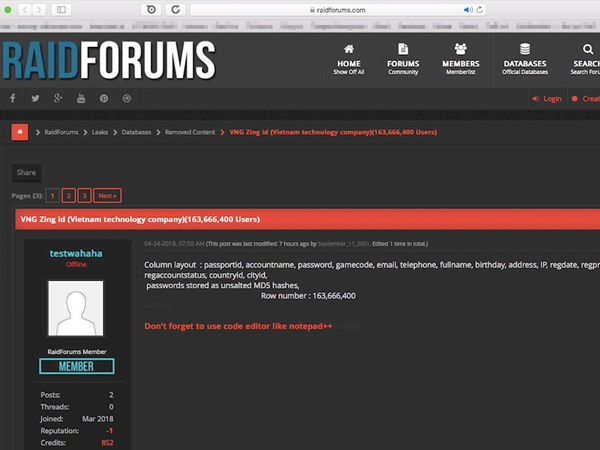Click the raidforums.com address field
The image size is (600, 450).
point(338,10)
